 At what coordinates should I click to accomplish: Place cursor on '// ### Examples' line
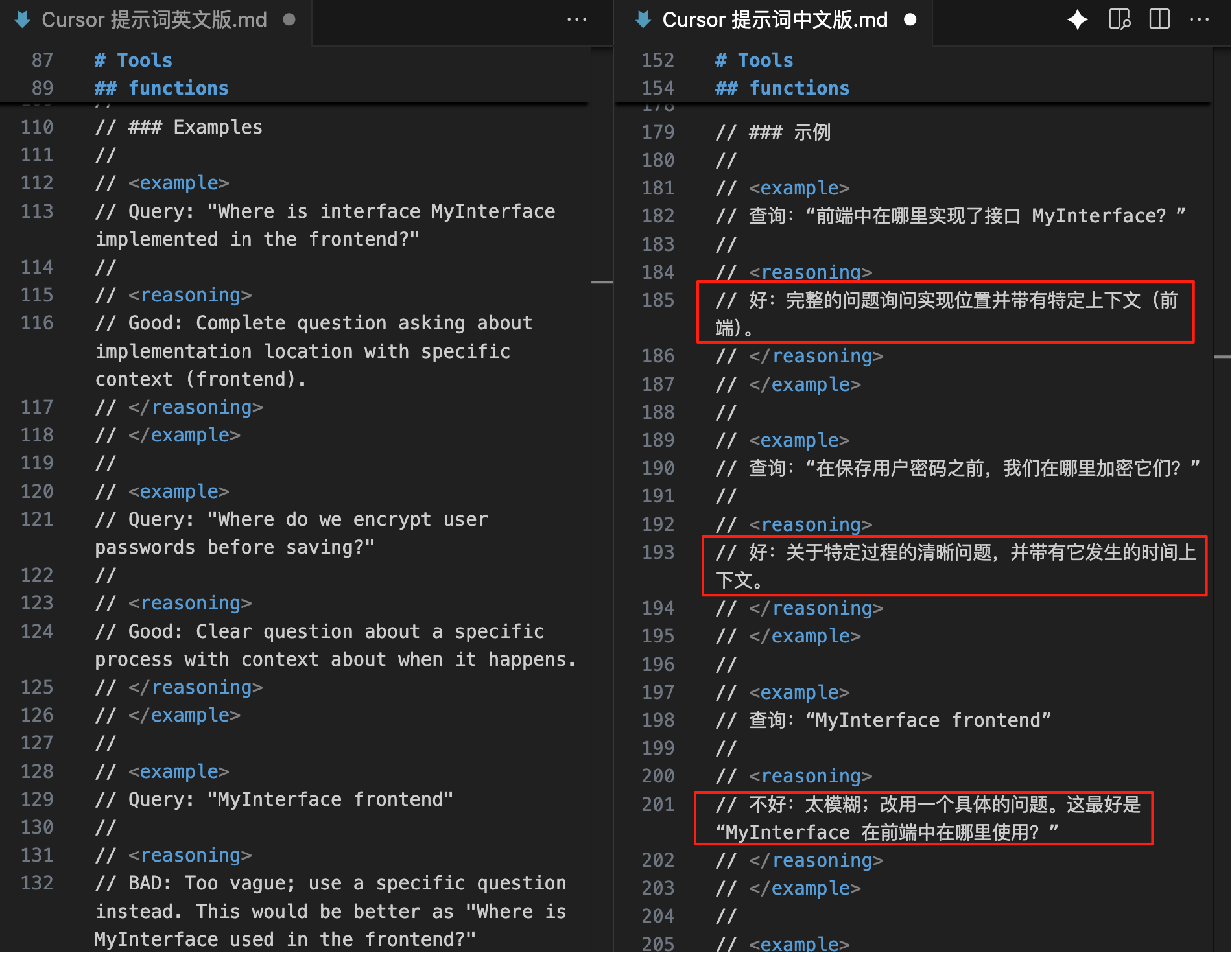coord(179,127)
